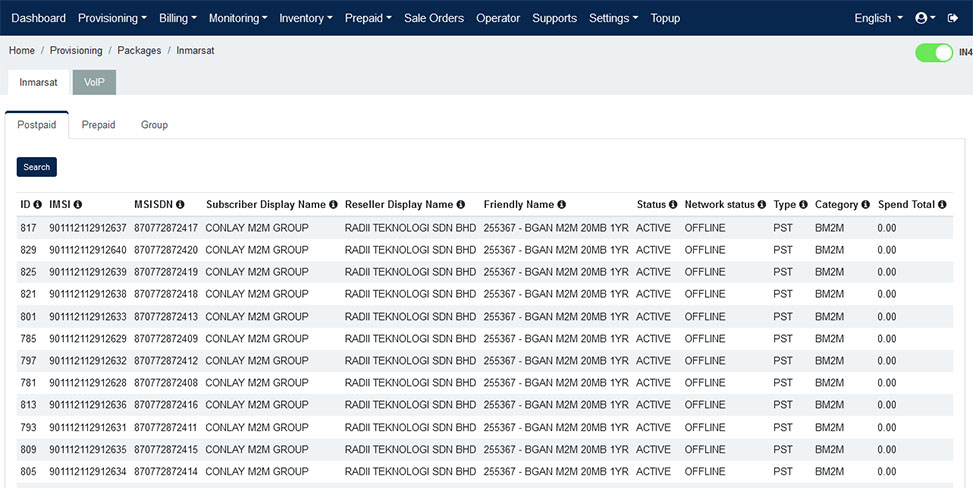Click Provisioning in the breadcrumb
The image size is (973, 488).
click(x=76, y=51)
